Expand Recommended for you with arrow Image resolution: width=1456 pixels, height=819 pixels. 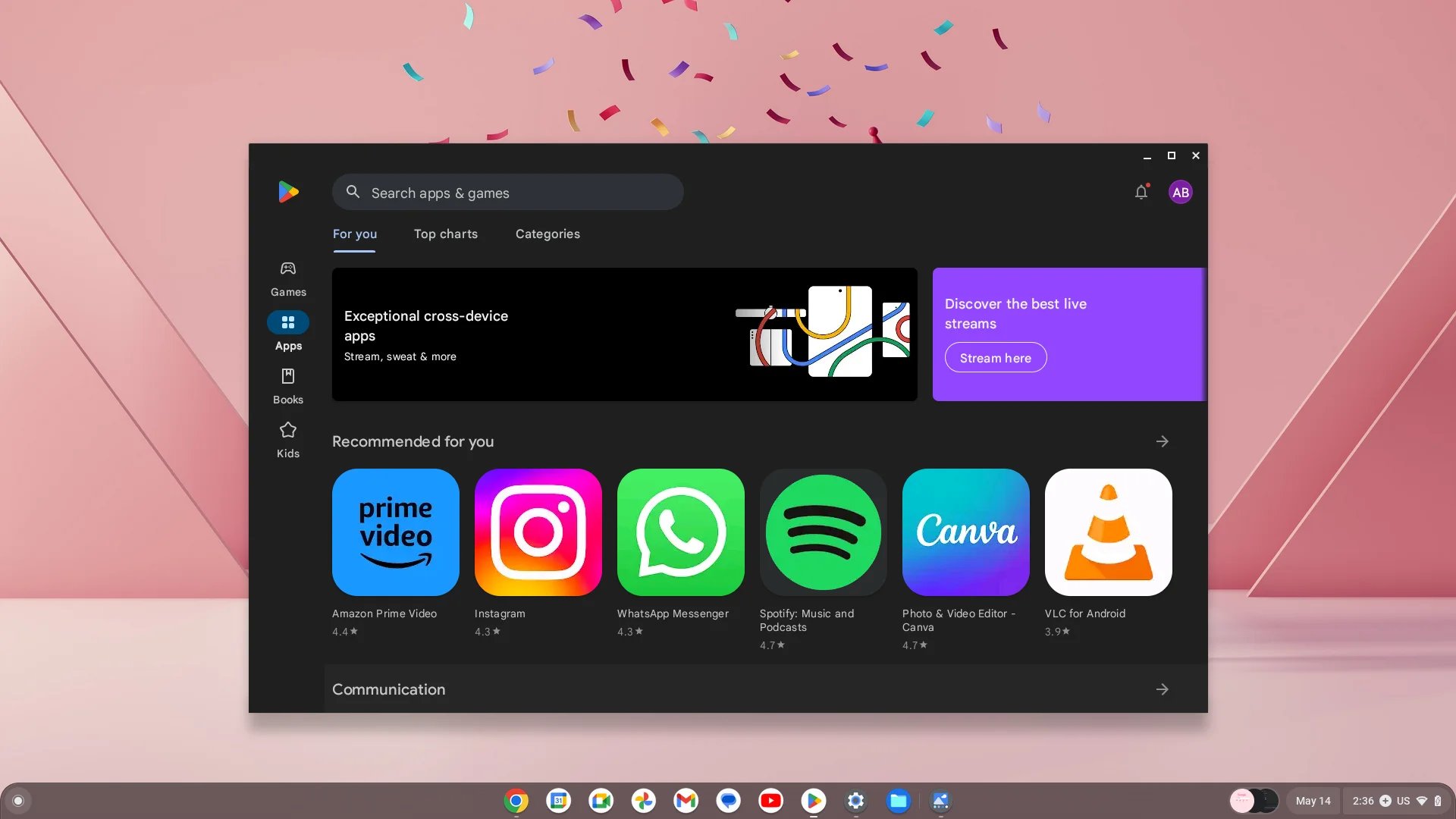[x=1163, y=441]
